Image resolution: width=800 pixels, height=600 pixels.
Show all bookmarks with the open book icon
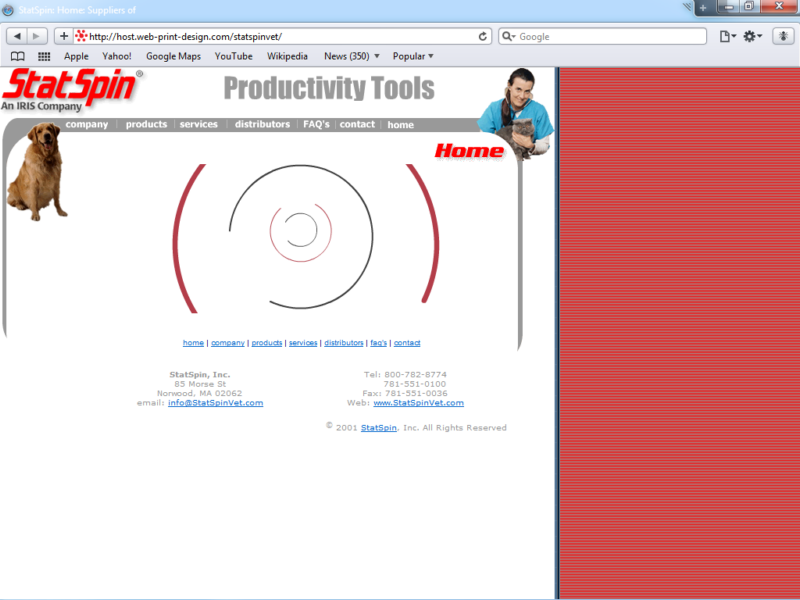point(18,56)
